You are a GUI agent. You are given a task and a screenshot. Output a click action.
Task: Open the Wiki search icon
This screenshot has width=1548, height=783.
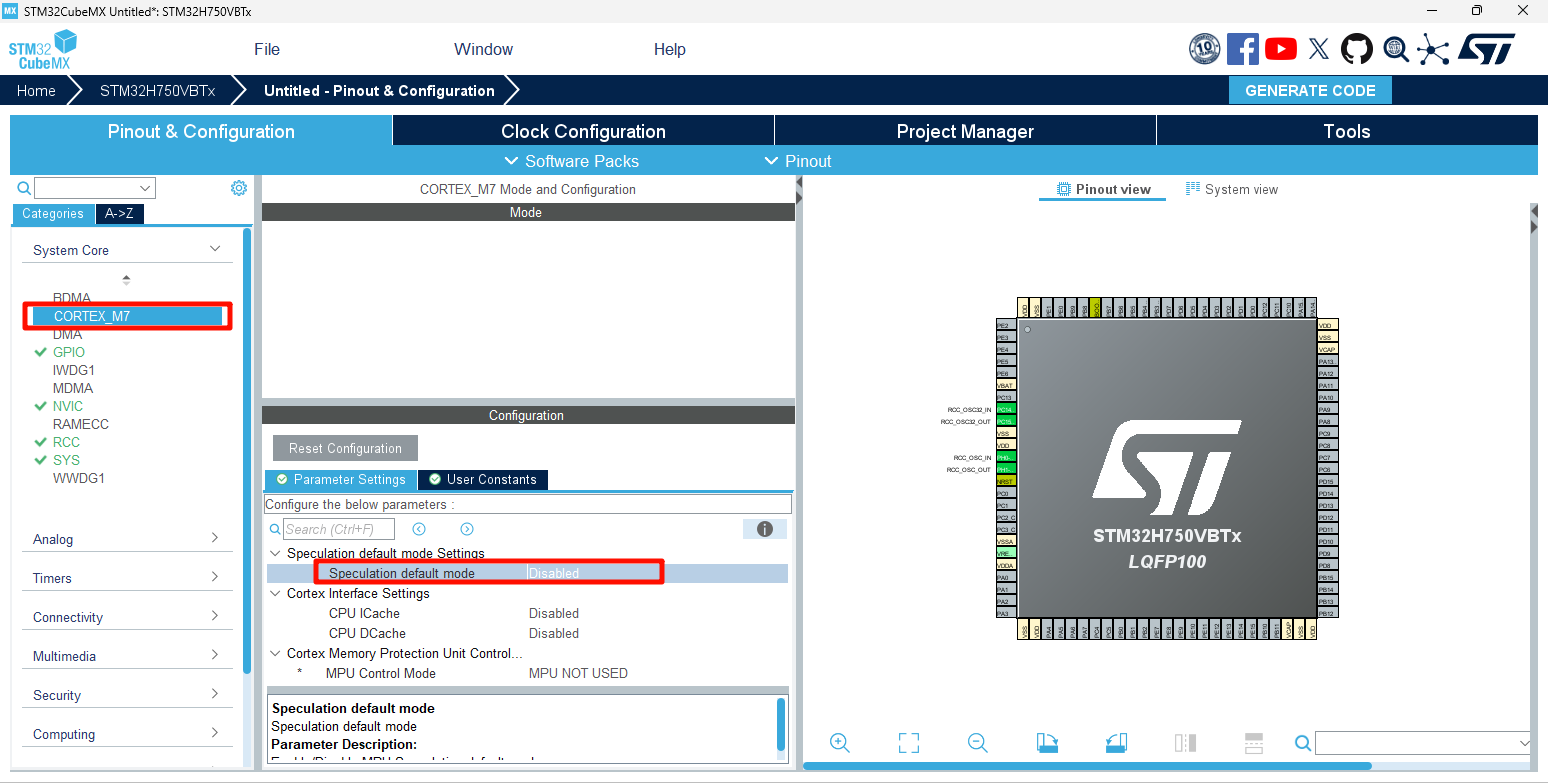pyautogui.click(x=1396, y=48)
